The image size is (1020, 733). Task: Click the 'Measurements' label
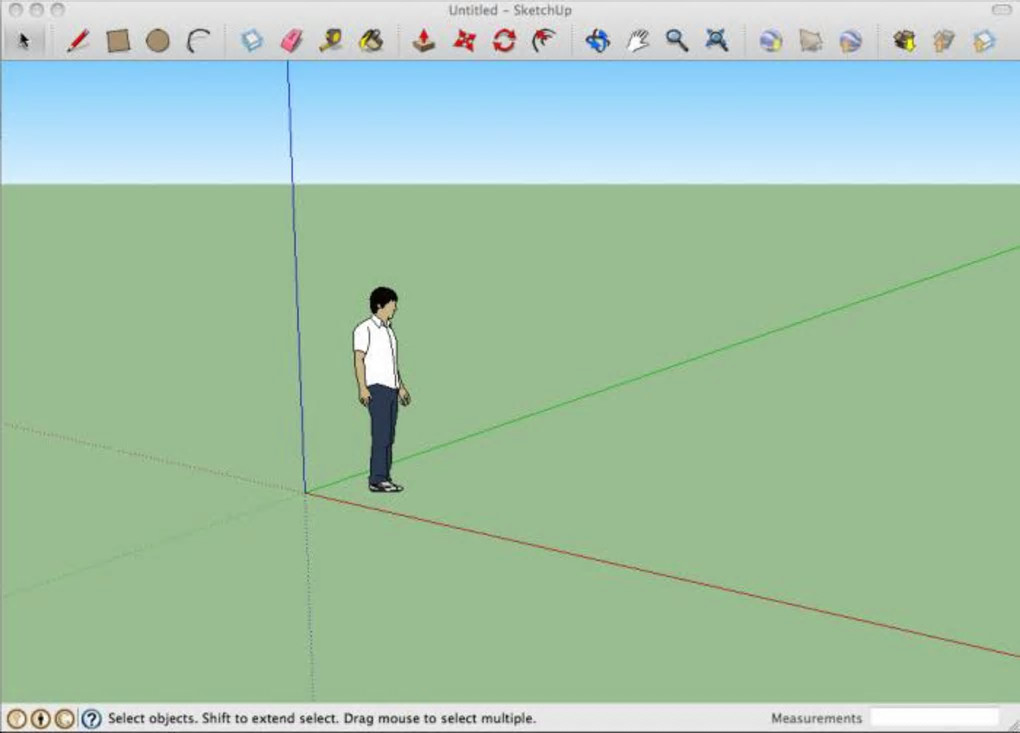coord(816,719)
